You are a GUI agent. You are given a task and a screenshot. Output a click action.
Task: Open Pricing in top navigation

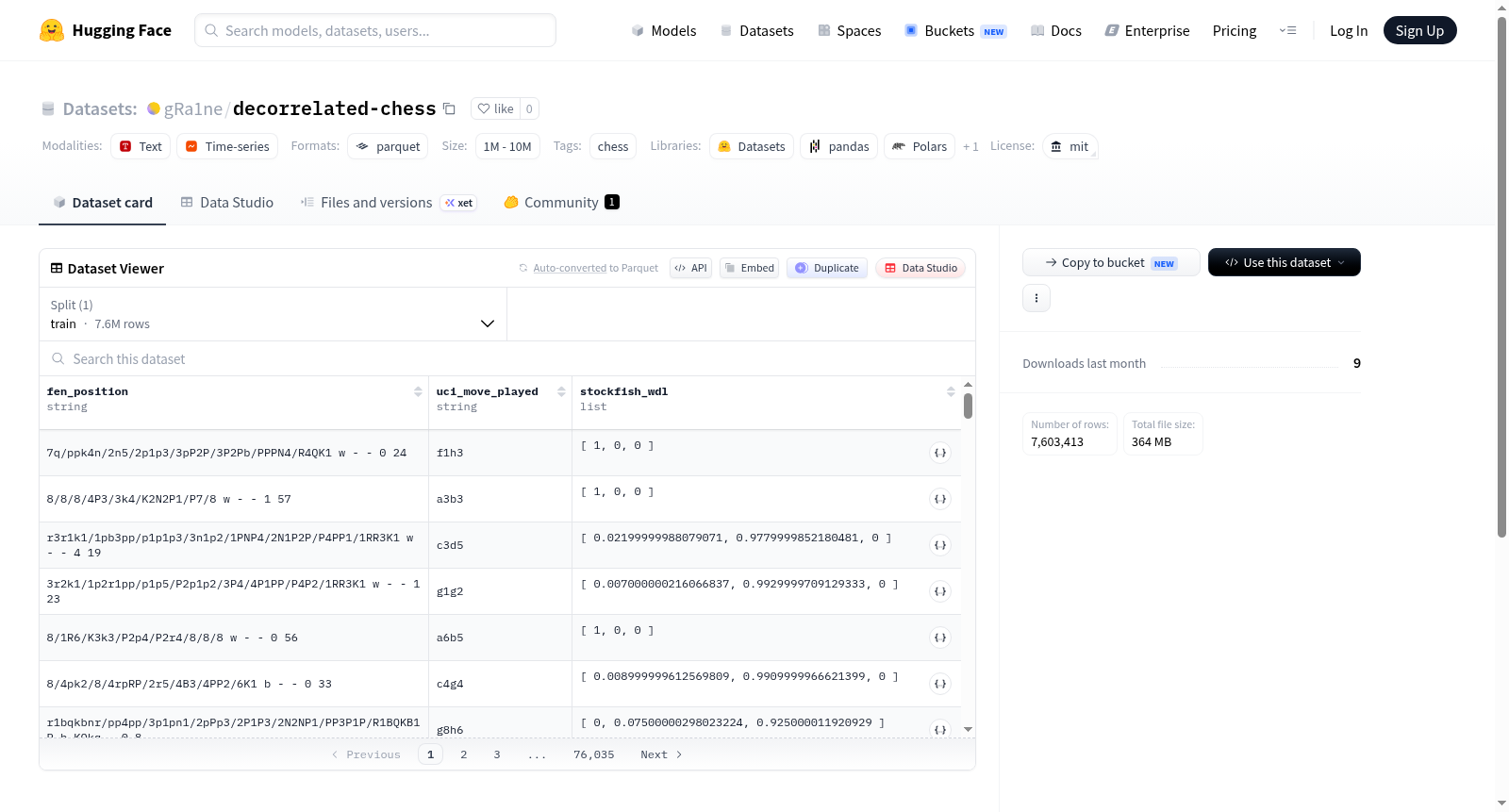(1235, 30)
